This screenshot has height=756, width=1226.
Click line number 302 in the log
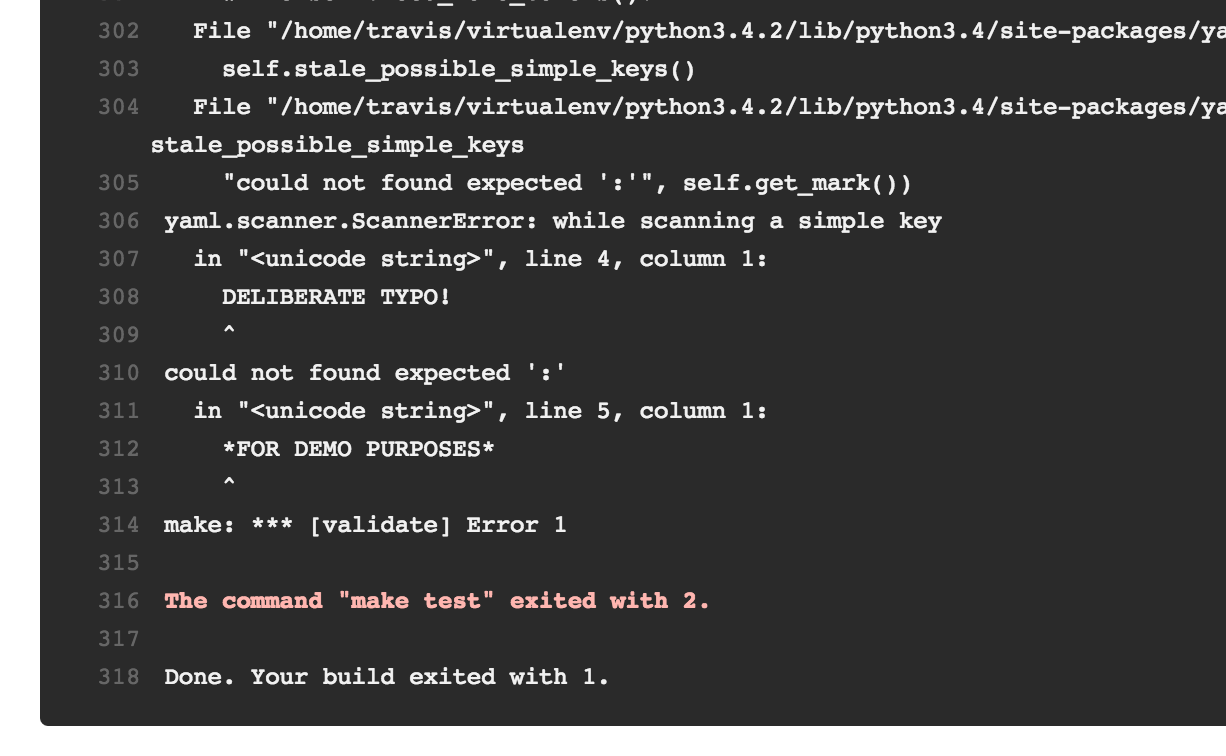point(119,32)
